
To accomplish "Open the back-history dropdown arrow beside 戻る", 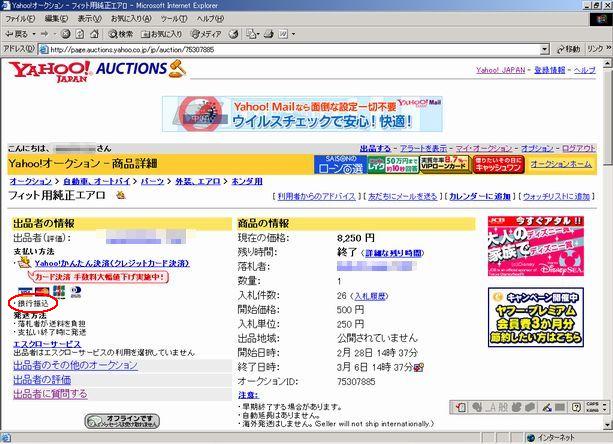I will tap(34, 34).
